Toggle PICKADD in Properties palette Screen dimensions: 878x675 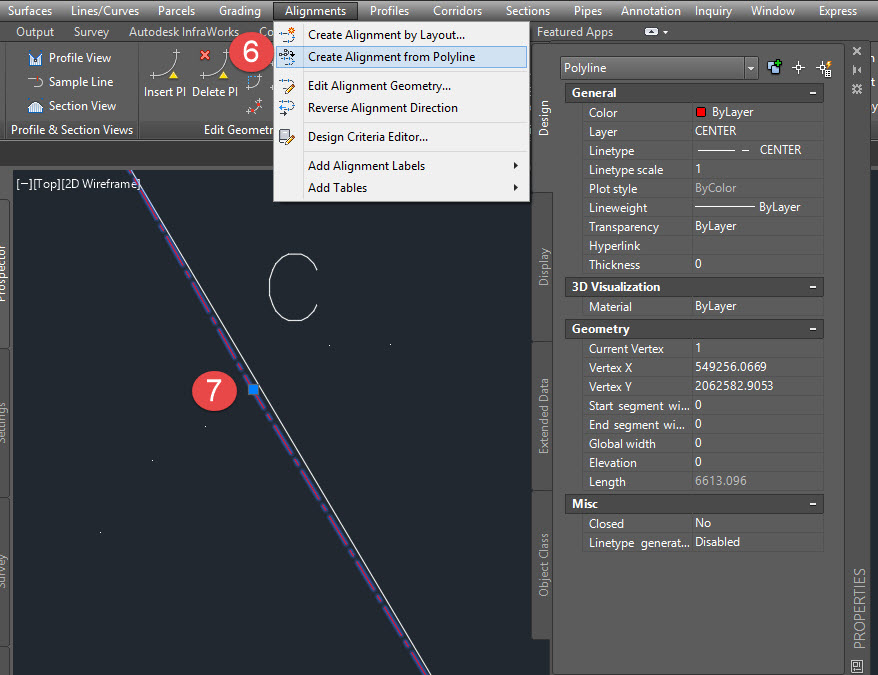pos(774,68)
